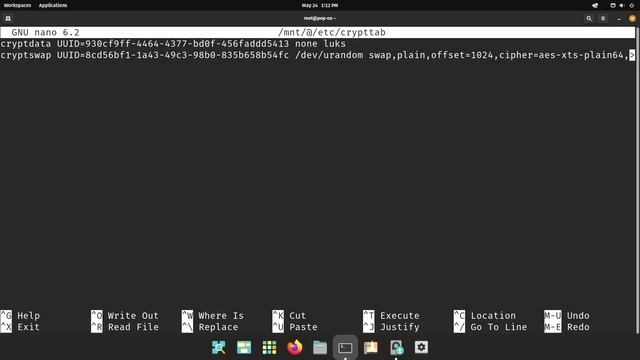Click the UUID=8cd56bf1 value on line two
The width and height of the screenshot is (640, 360).
pos(173,55)
